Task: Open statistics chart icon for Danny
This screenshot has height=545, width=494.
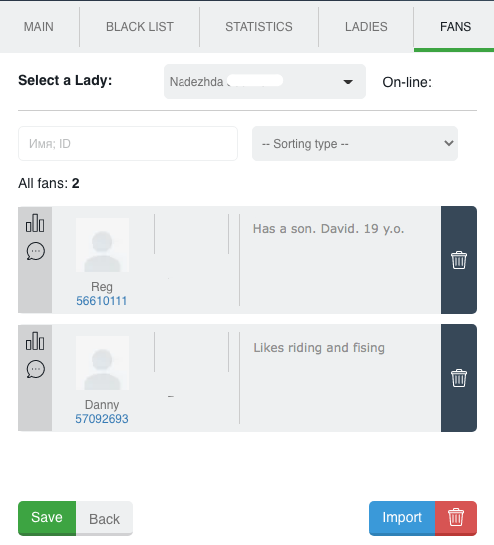Action: tap(35, 341)
